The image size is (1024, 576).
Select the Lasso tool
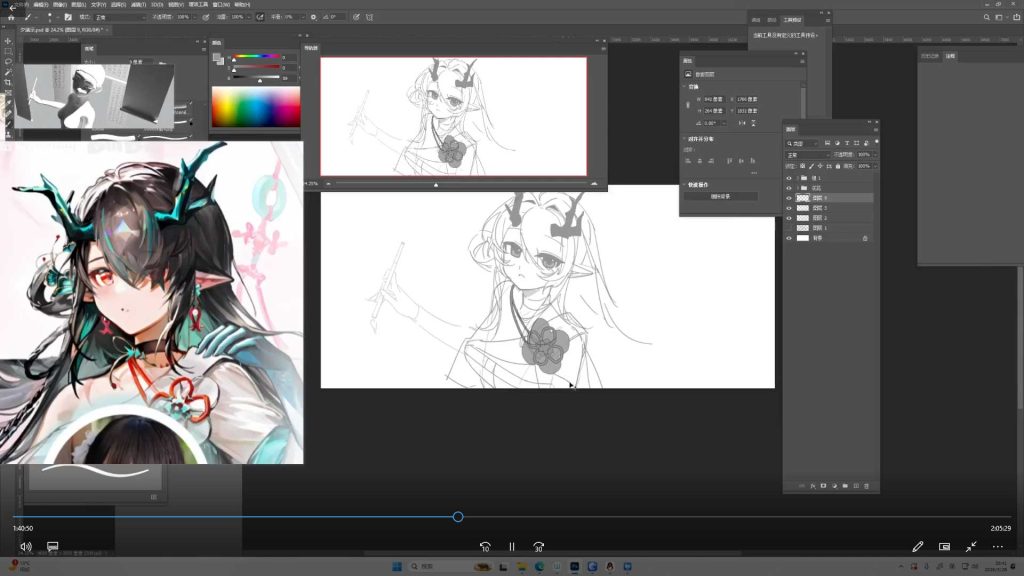(x=8, y=61)
